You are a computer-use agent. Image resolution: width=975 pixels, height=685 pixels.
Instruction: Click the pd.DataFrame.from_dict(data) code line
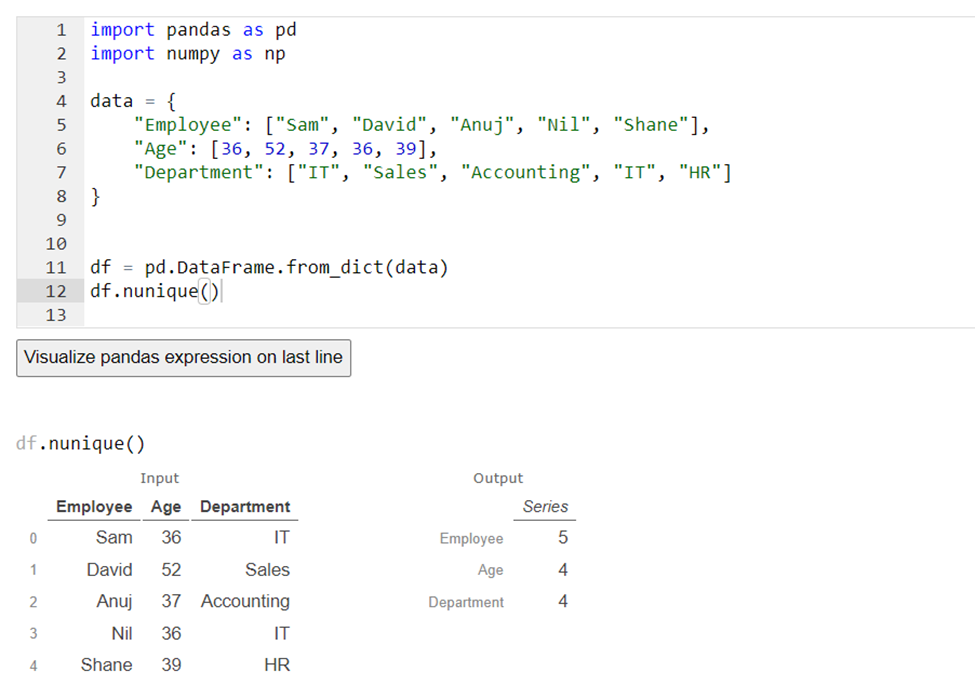[269, 268]
